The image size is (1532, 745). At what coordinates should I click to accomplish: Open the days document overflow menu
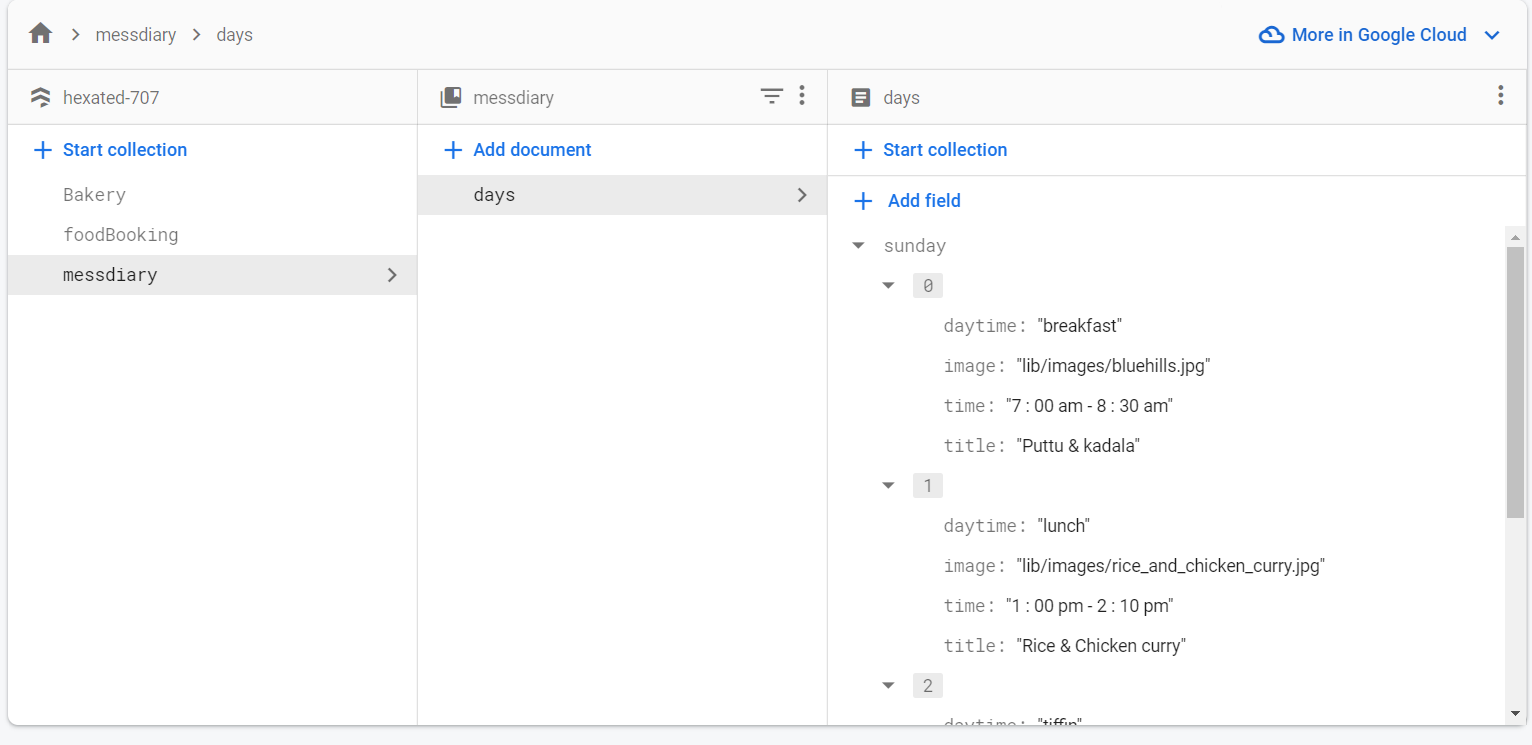[x=1500, y=96]
